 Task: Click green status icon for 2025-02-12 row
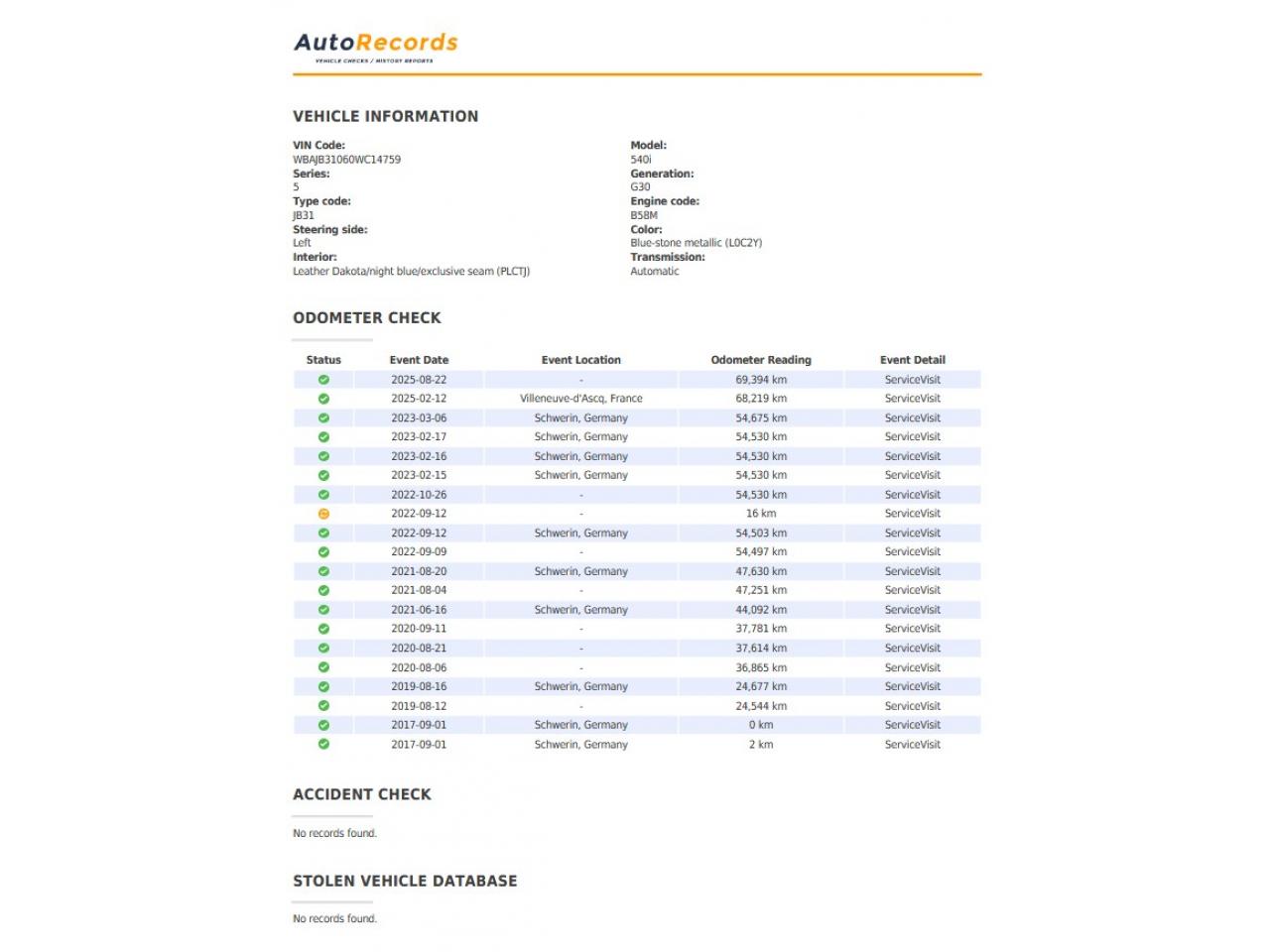tap(323, 399)
